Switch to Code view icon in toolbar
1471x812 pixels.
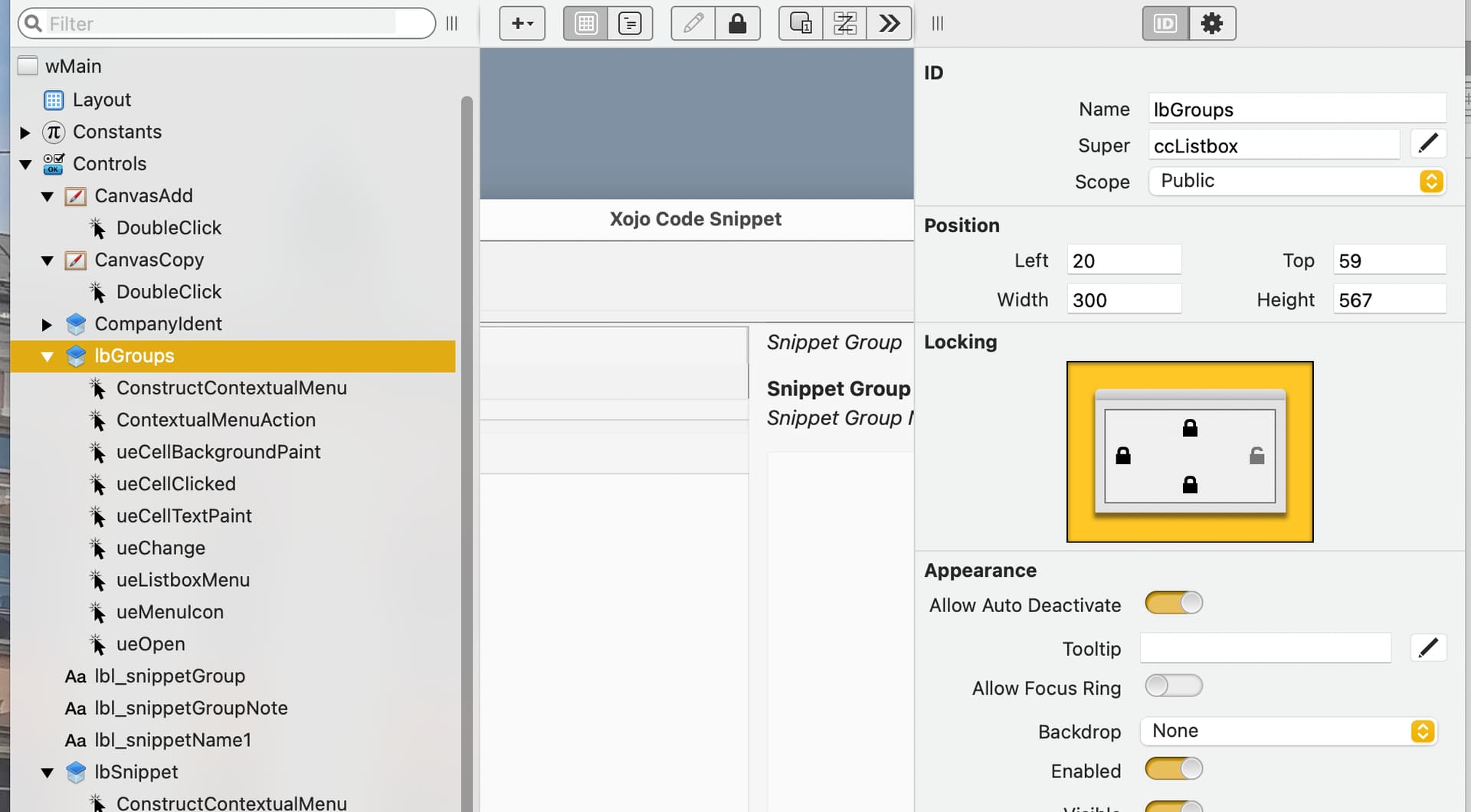[630, 24]
